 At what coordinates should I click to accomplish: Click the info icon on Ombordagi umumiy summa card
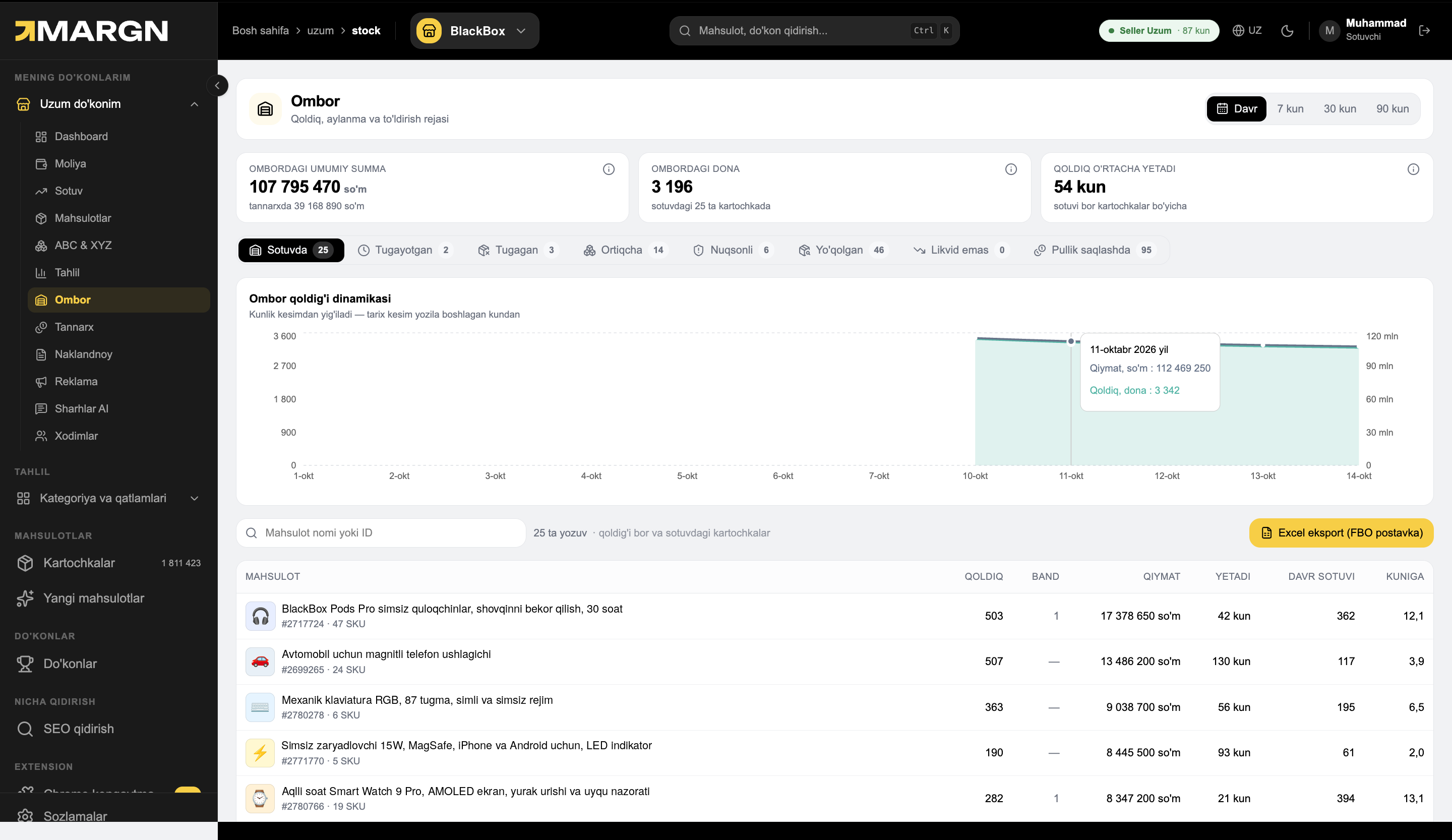pos(609,169)
